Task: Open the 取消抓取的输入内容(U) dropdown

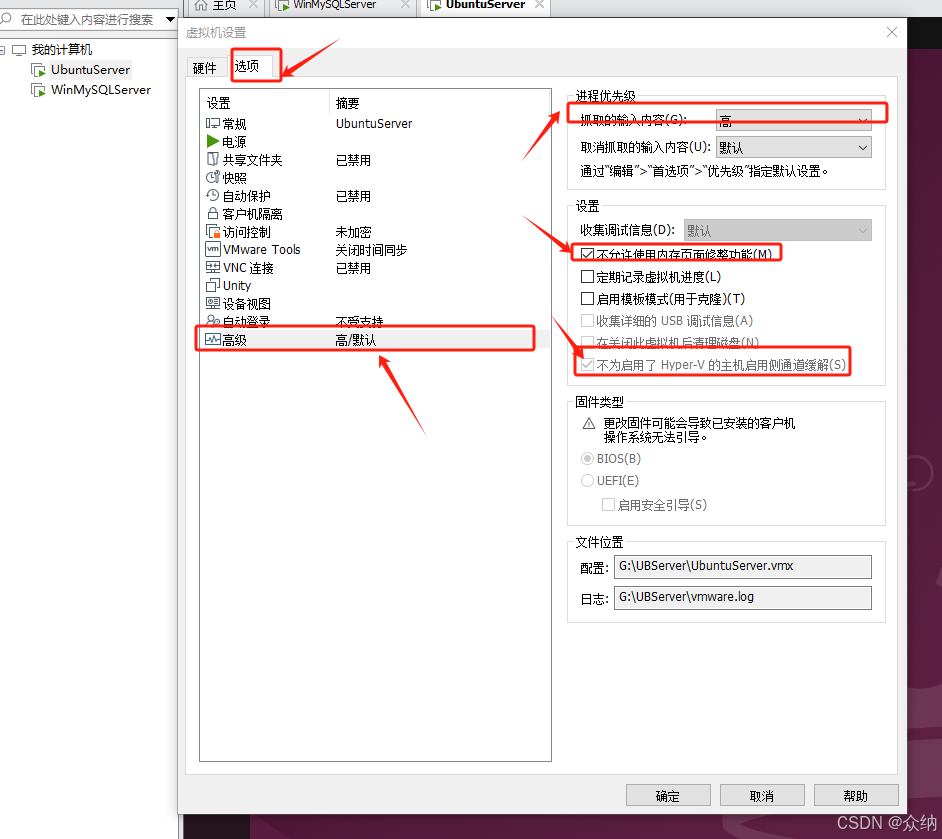Action: point(794,147)
